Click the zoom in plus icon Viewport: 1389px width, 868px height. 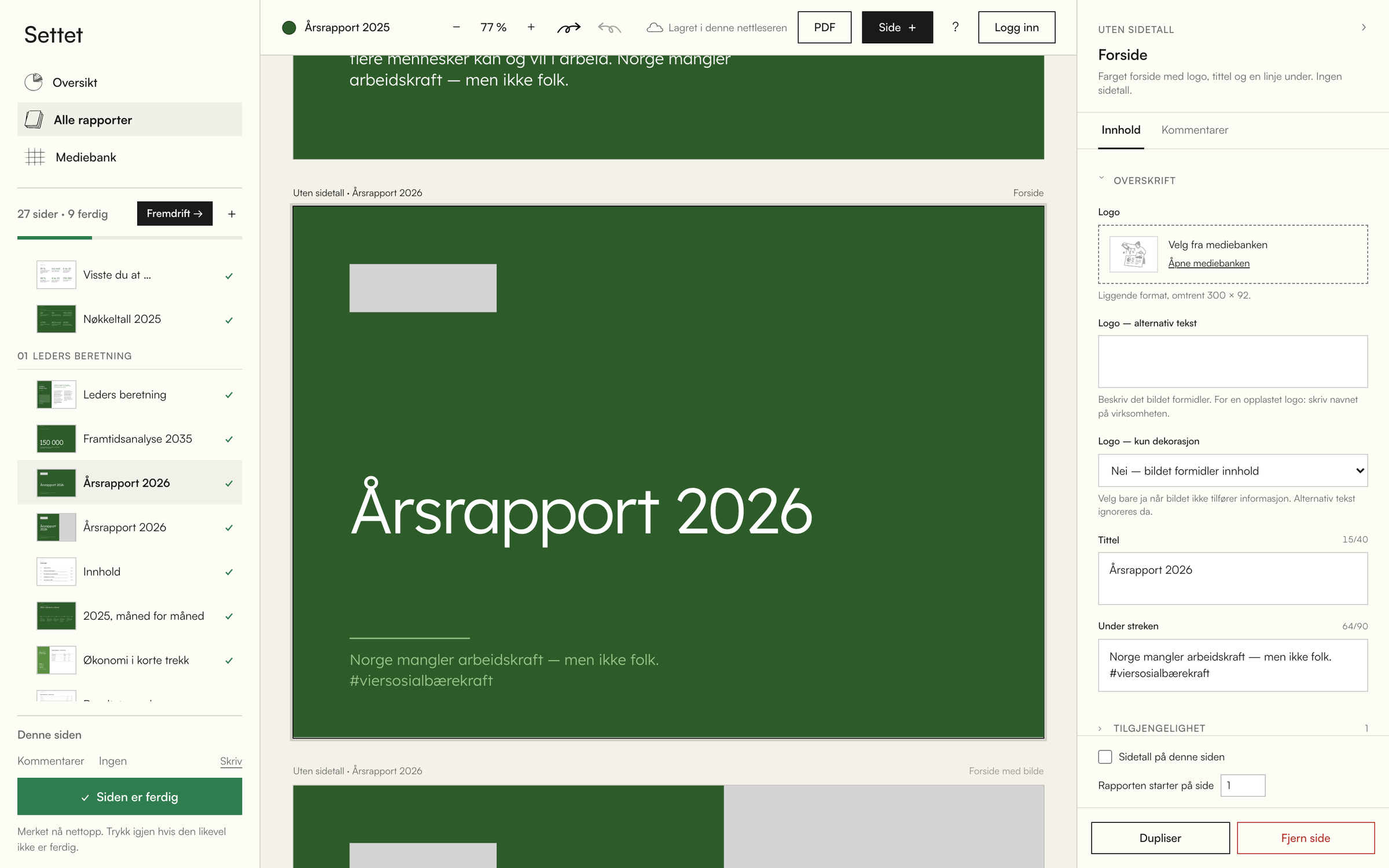coord(531,27)
